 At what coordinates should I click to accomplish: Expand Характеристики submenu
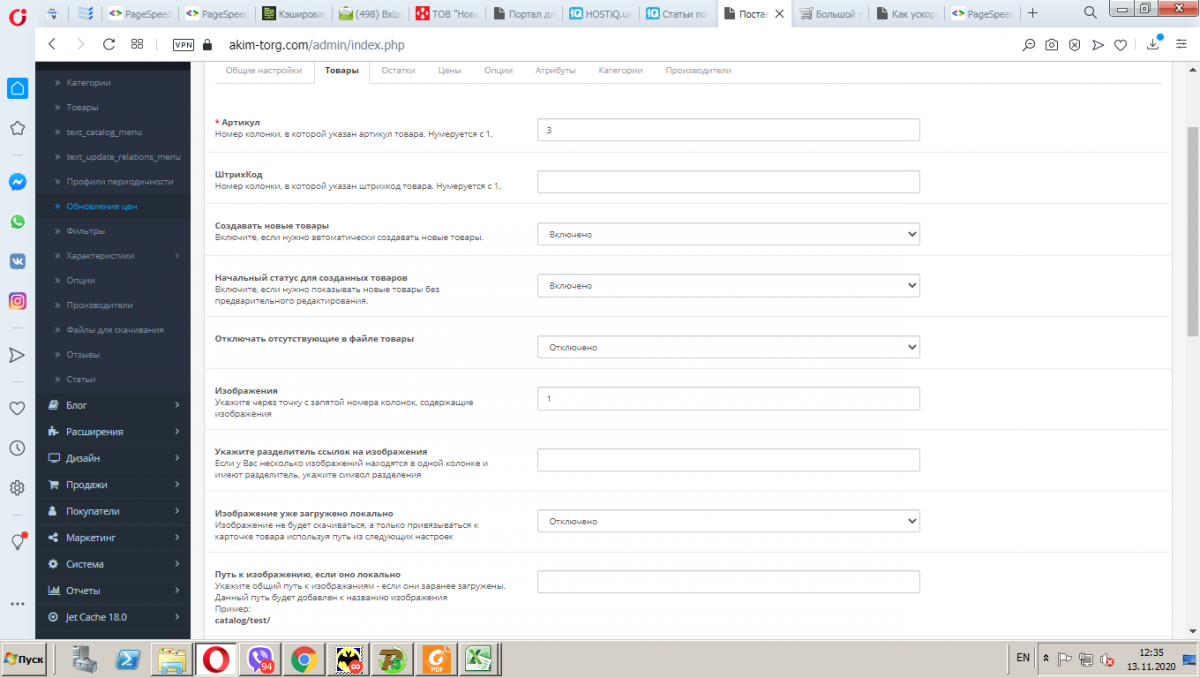(x=113, y=256)
